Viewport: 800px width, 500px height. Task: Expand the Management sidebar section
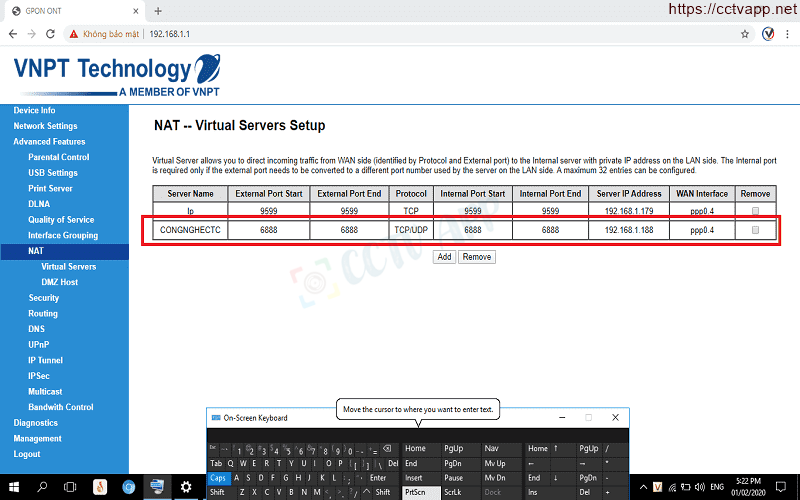tap(37, 438)
